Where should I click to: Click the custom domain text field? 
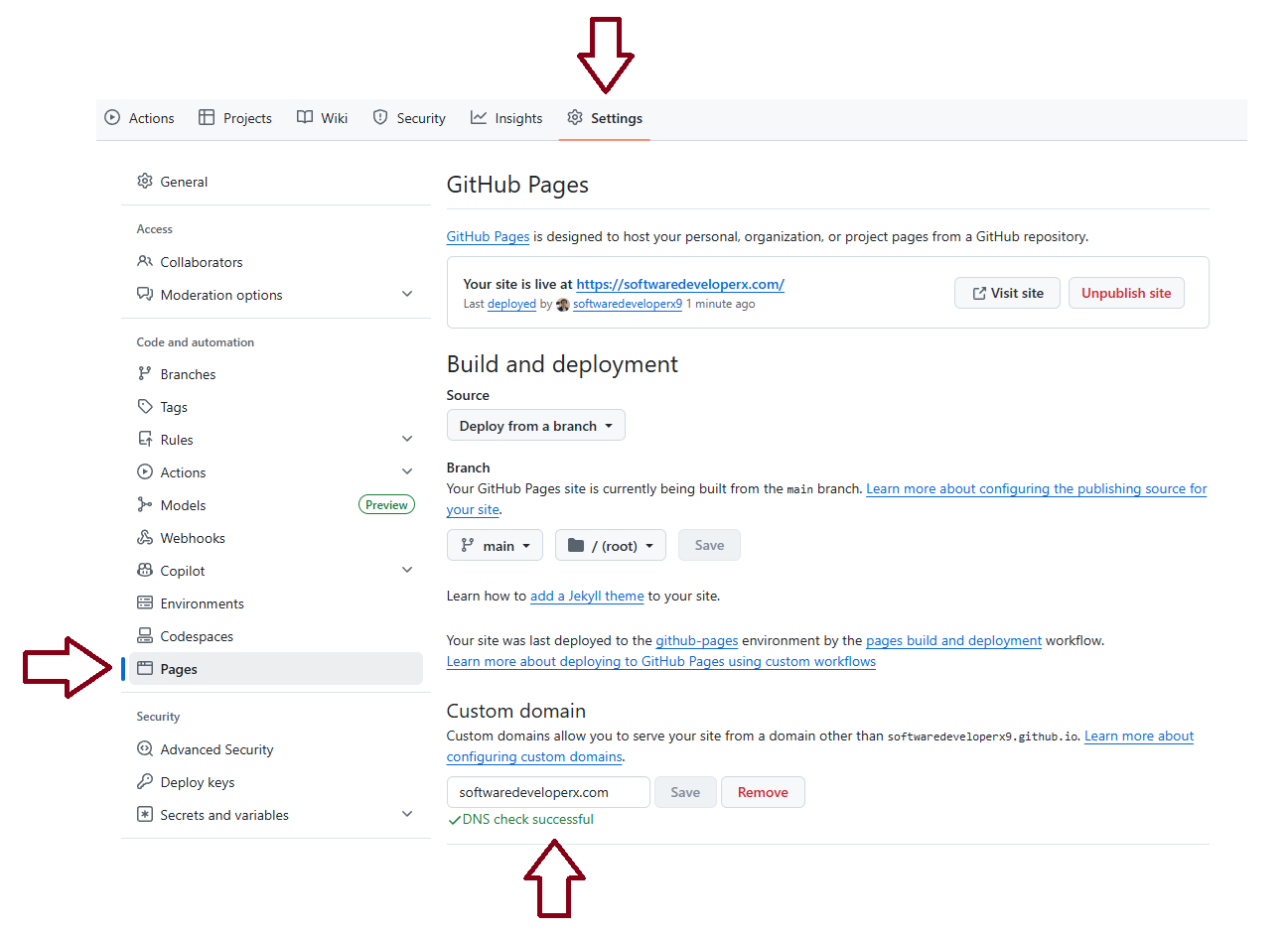pos(548,792)
